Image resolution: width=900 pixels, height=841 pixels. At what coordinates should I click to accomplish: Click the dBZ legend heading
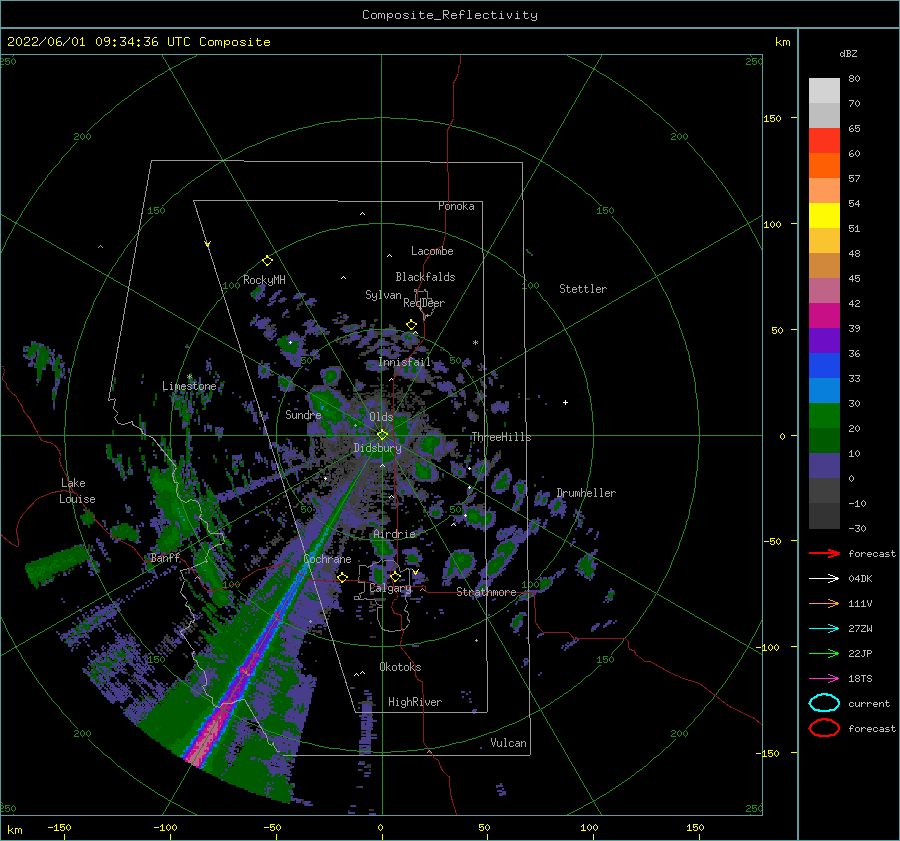848,54
